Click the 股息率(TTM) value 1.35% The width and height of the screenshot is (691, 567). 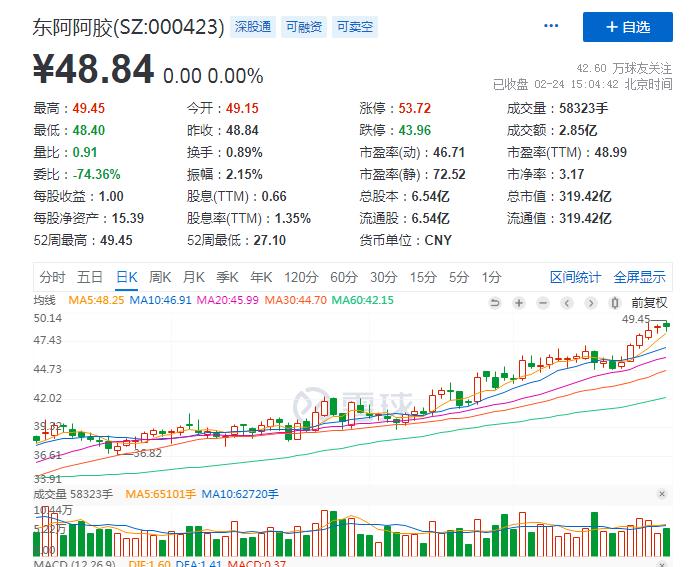[x=293, y=219]
